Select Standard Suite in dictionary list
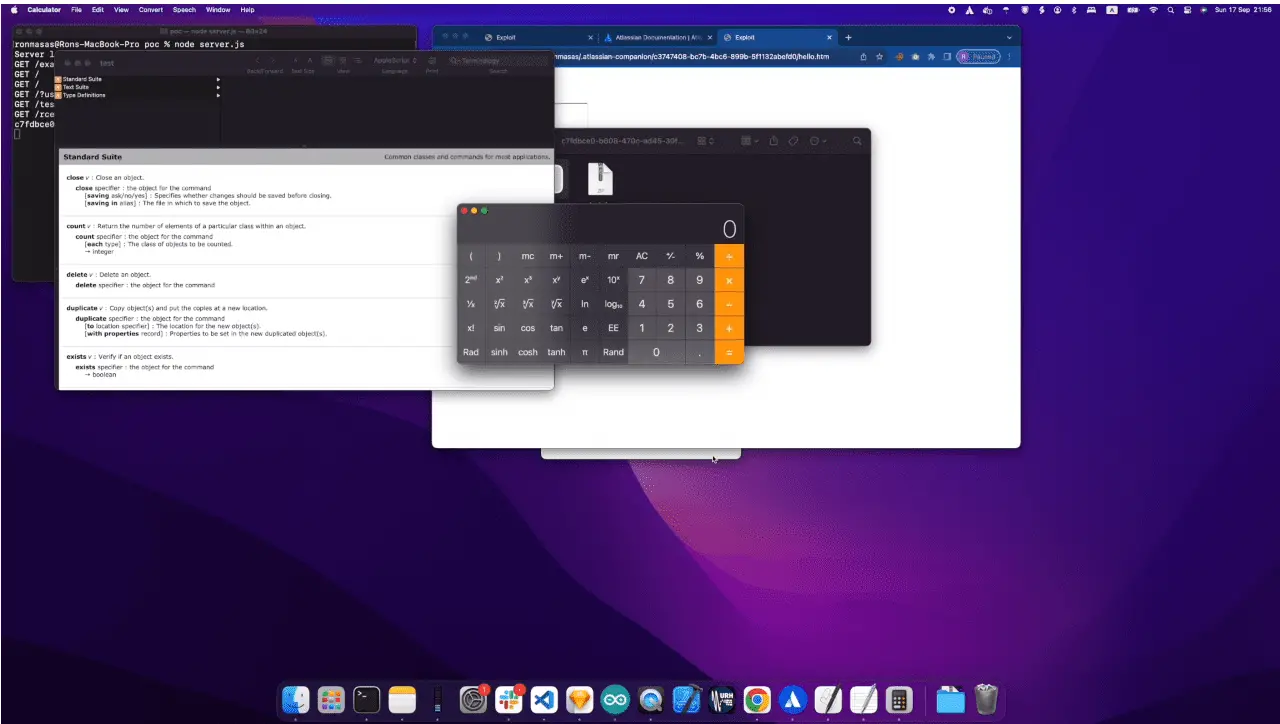This screenshot has width=1280, height=724. pyautogui.click(x=82, y=79)
